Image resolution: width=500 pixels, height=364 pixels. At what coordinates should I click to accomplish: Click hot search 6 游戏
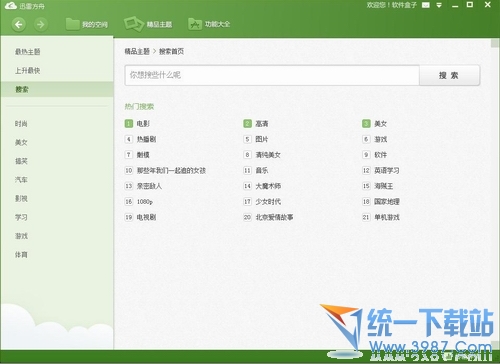pos(375,139)
